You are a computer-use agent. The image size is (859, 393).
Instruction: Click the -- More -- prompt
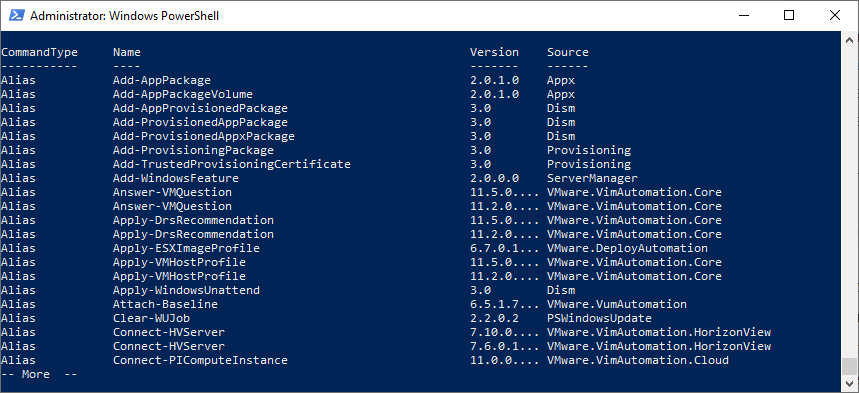pos(39,374)
